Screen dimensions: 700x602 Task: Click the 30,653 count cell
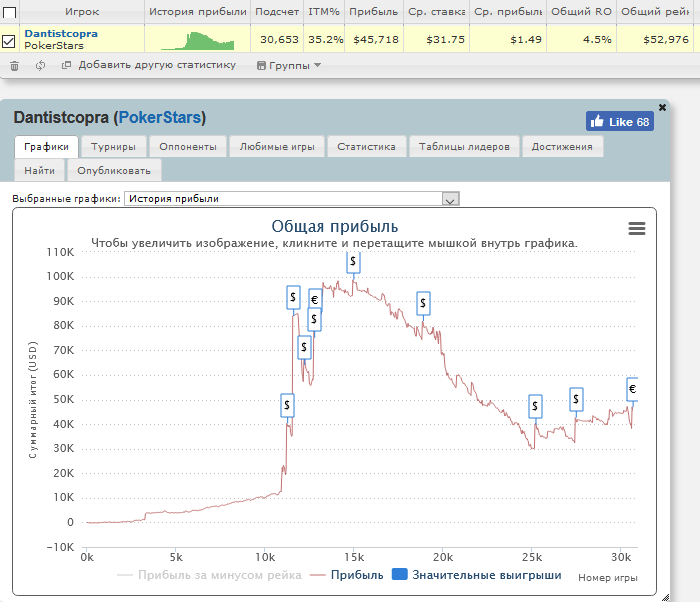279,40
